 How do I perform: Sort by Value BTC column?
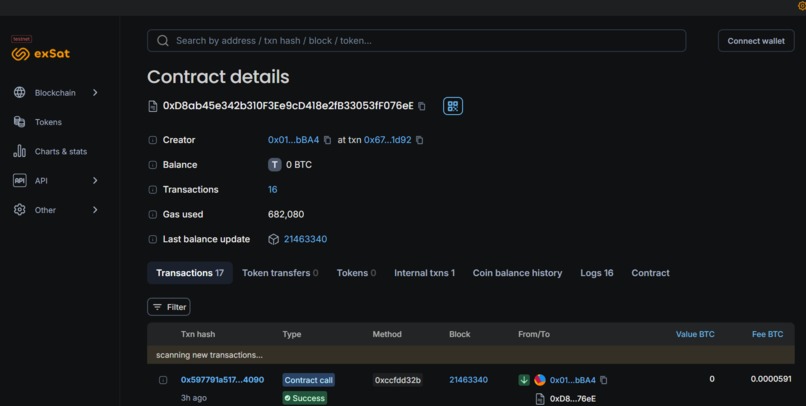(x=695, y=334)
